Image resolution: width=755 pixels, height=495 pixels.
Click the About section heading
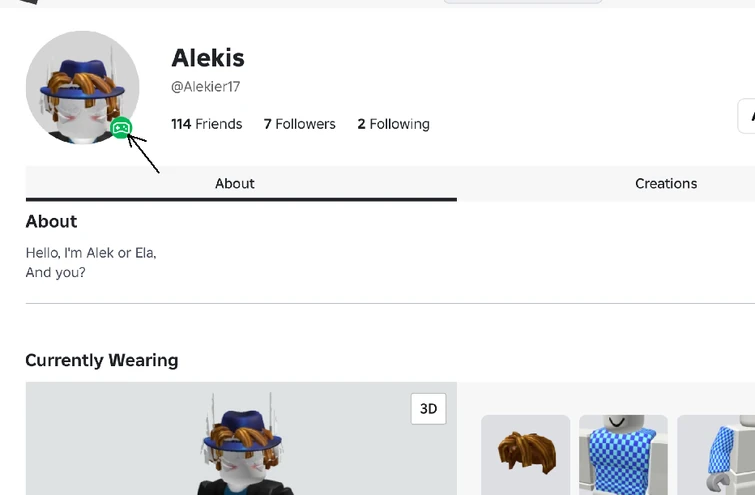51,221
